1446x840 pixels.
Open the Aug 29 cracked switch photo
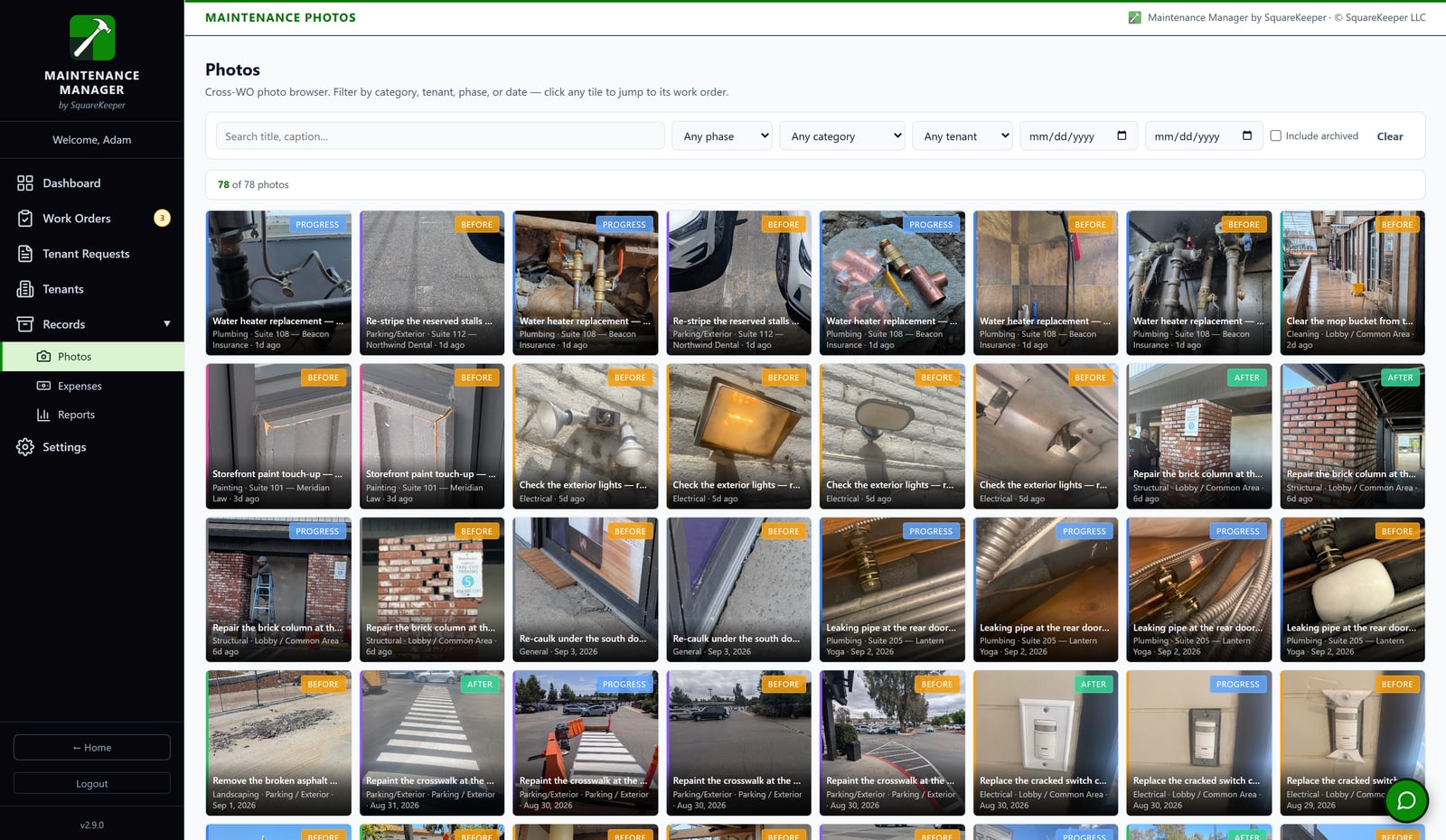(x=1353, y=742)
